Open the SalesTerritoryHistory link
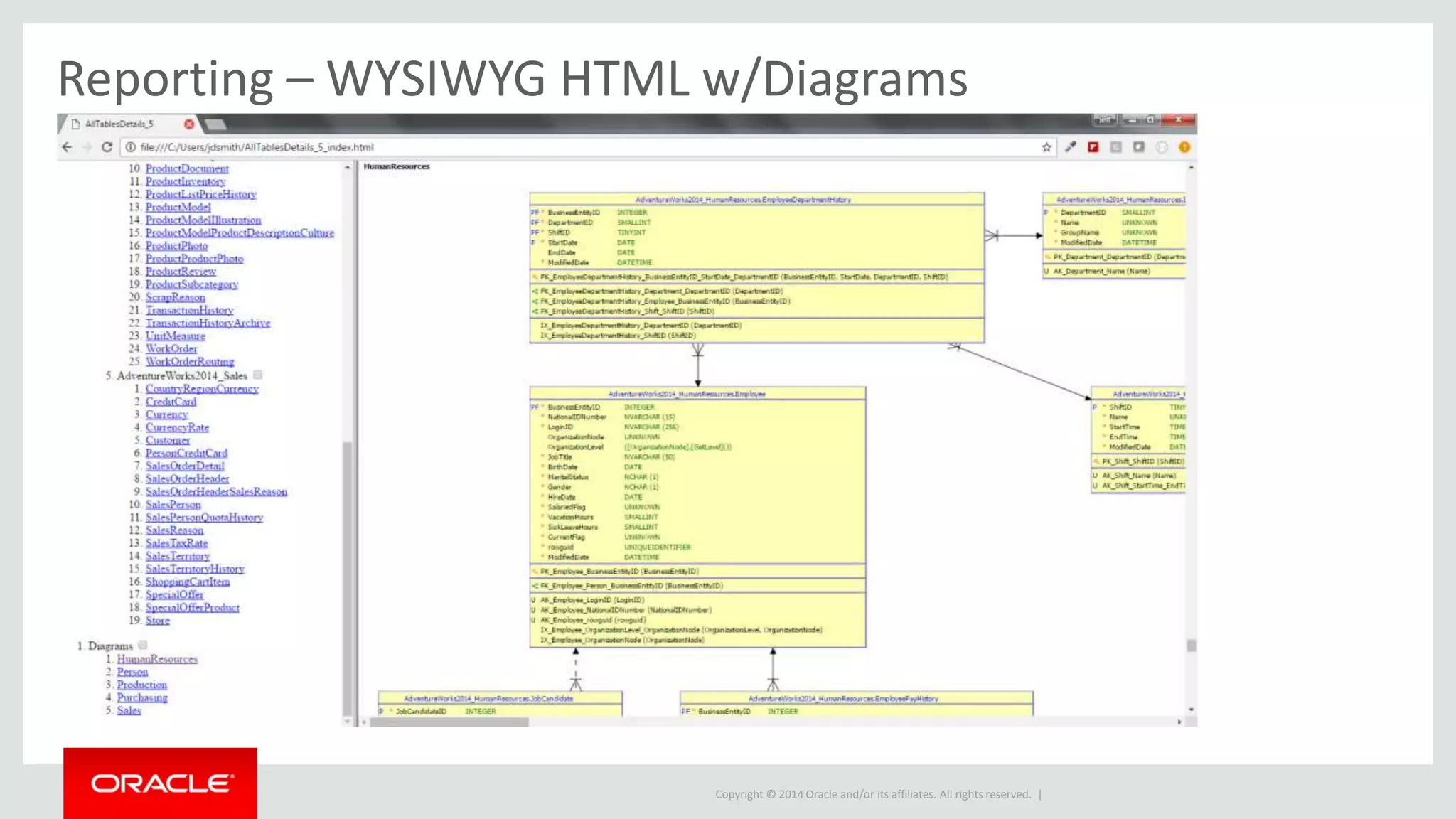Image resolution: width=1456 pixels, height=819 pixels. 195,569
